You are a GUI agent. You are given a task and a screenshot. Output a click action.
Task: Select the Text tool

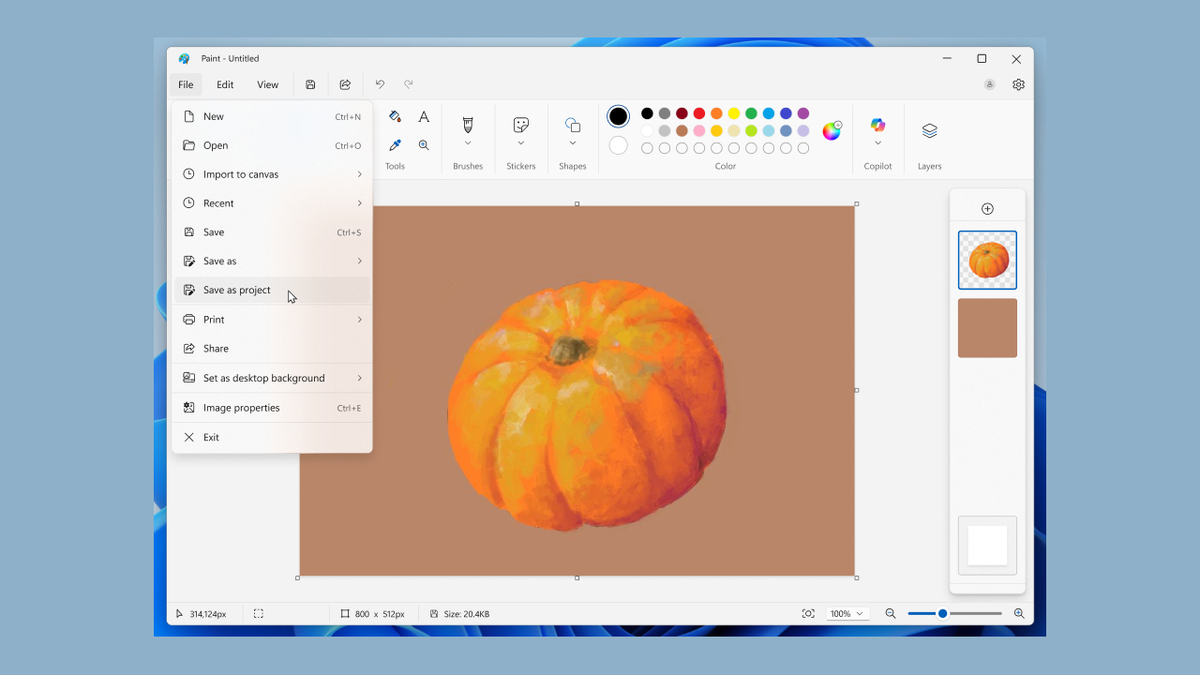(423, 116)
